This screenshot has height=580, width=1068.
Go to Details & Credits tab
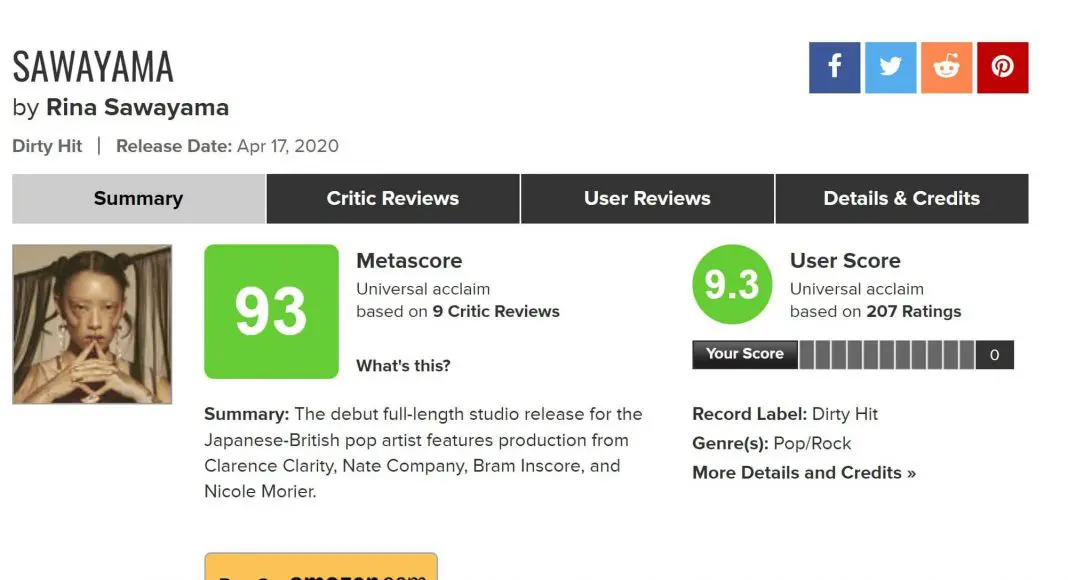[901, 198]
